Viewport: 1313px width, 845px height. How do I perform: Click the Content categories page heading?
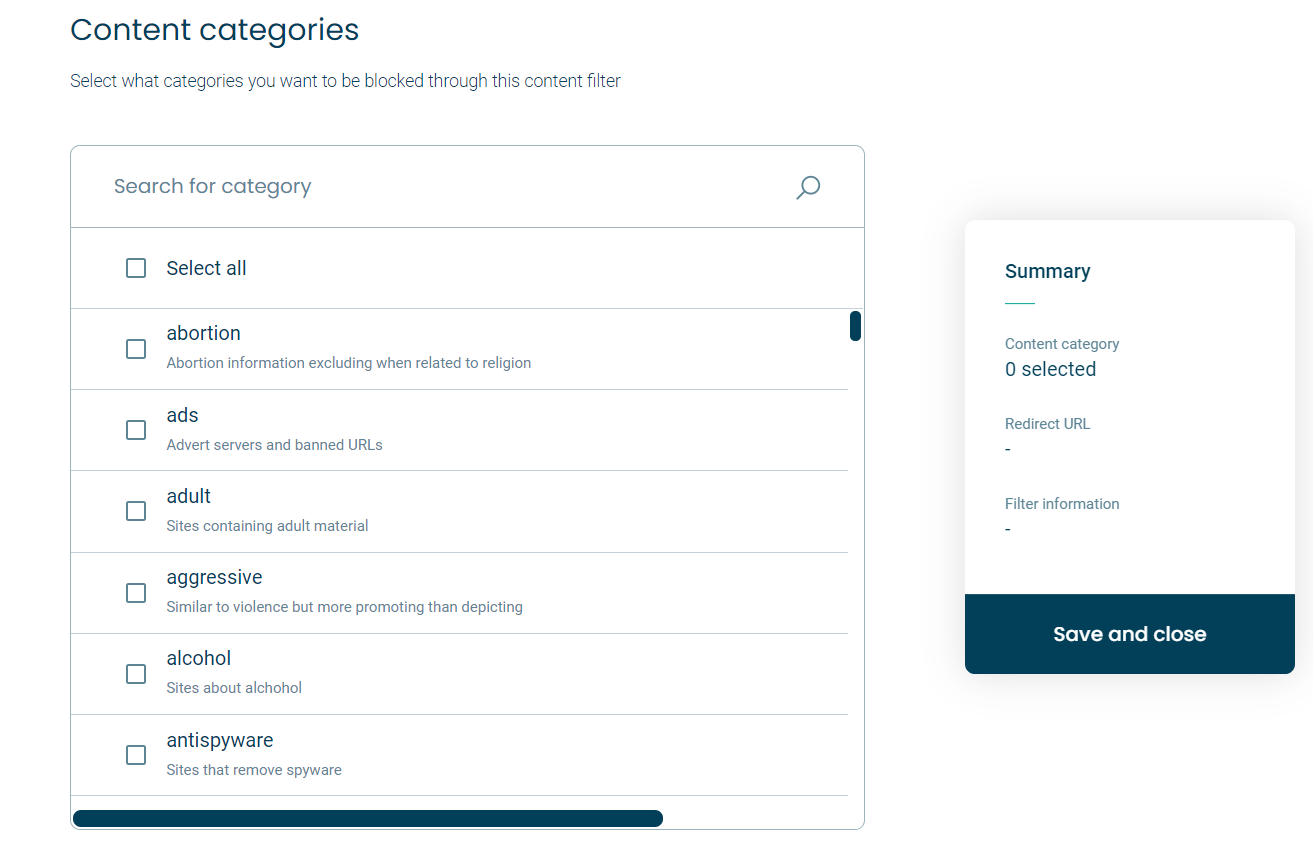point(214,30)
